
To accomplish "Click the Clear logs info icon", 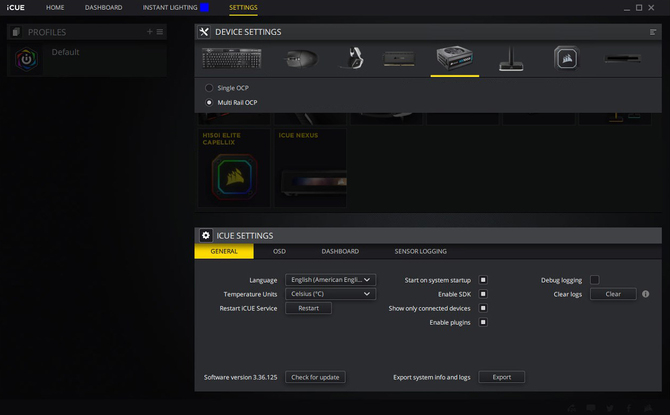I will (646, 294).
